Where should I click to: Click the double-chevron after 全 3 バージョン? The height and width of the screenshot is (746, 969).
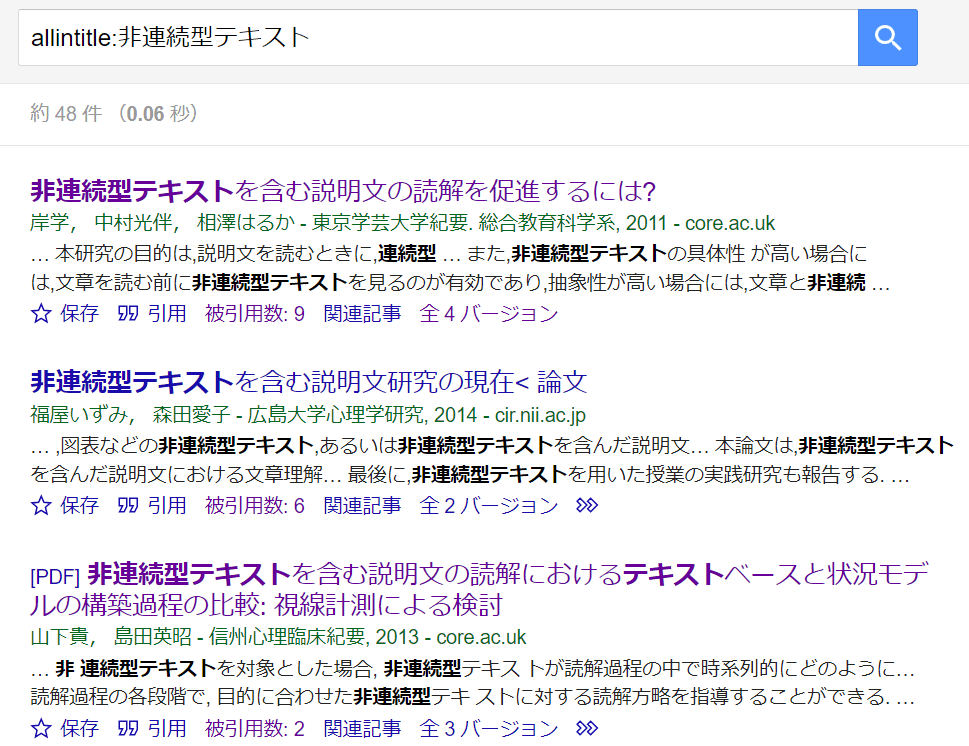point(587,729)
